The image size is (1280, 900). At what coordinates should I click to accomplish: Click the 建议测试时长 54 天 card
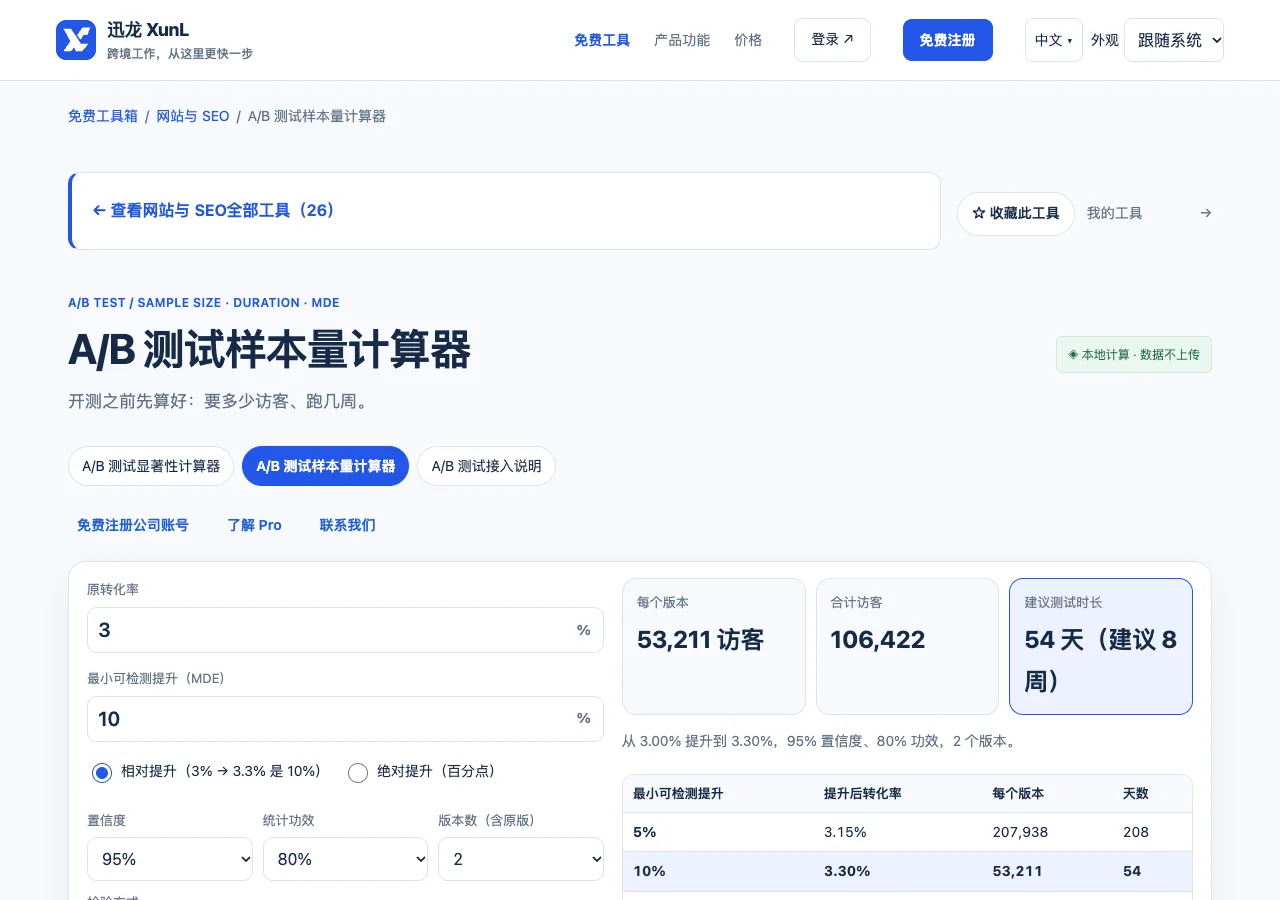pyautogui.click(x=1101, y=646)
